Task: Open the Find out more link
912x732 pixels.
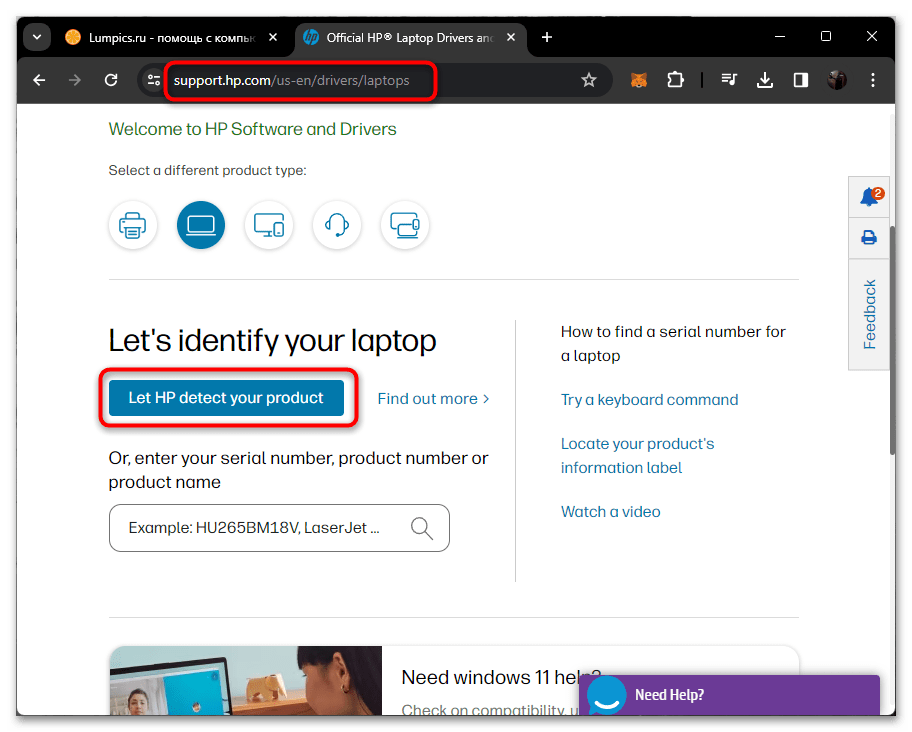Action: click(x=433, y=399)
